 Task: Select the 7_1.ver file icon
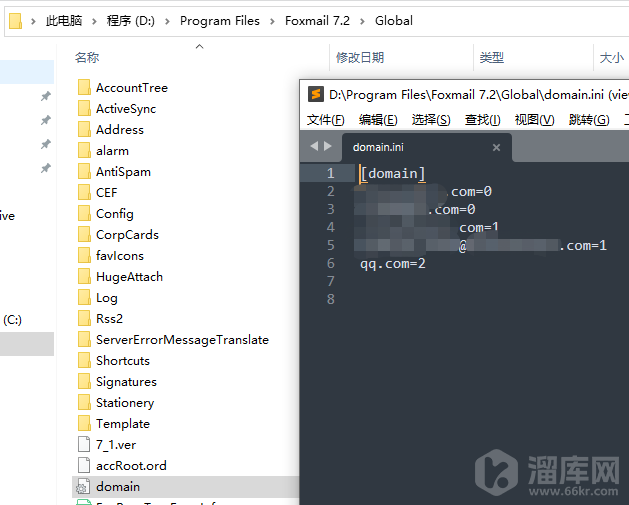tap(84, 444)
